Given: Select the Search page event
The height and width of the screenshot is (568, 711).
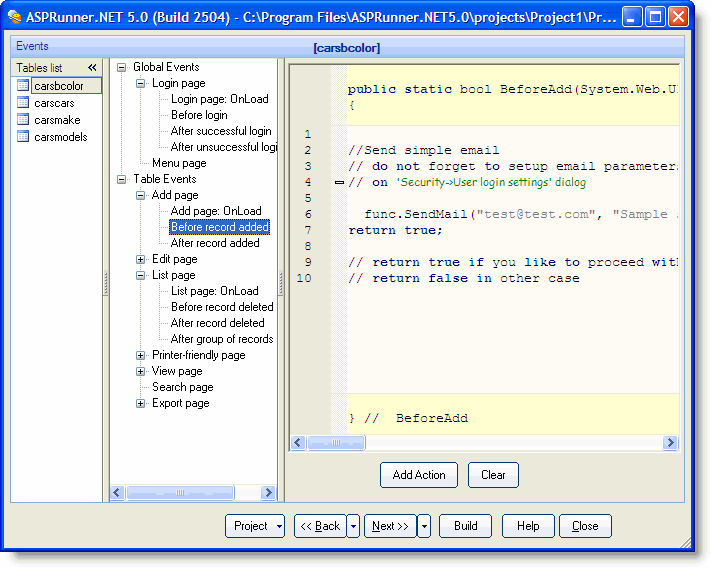Looking at the screenshot, I should [182, 387].
